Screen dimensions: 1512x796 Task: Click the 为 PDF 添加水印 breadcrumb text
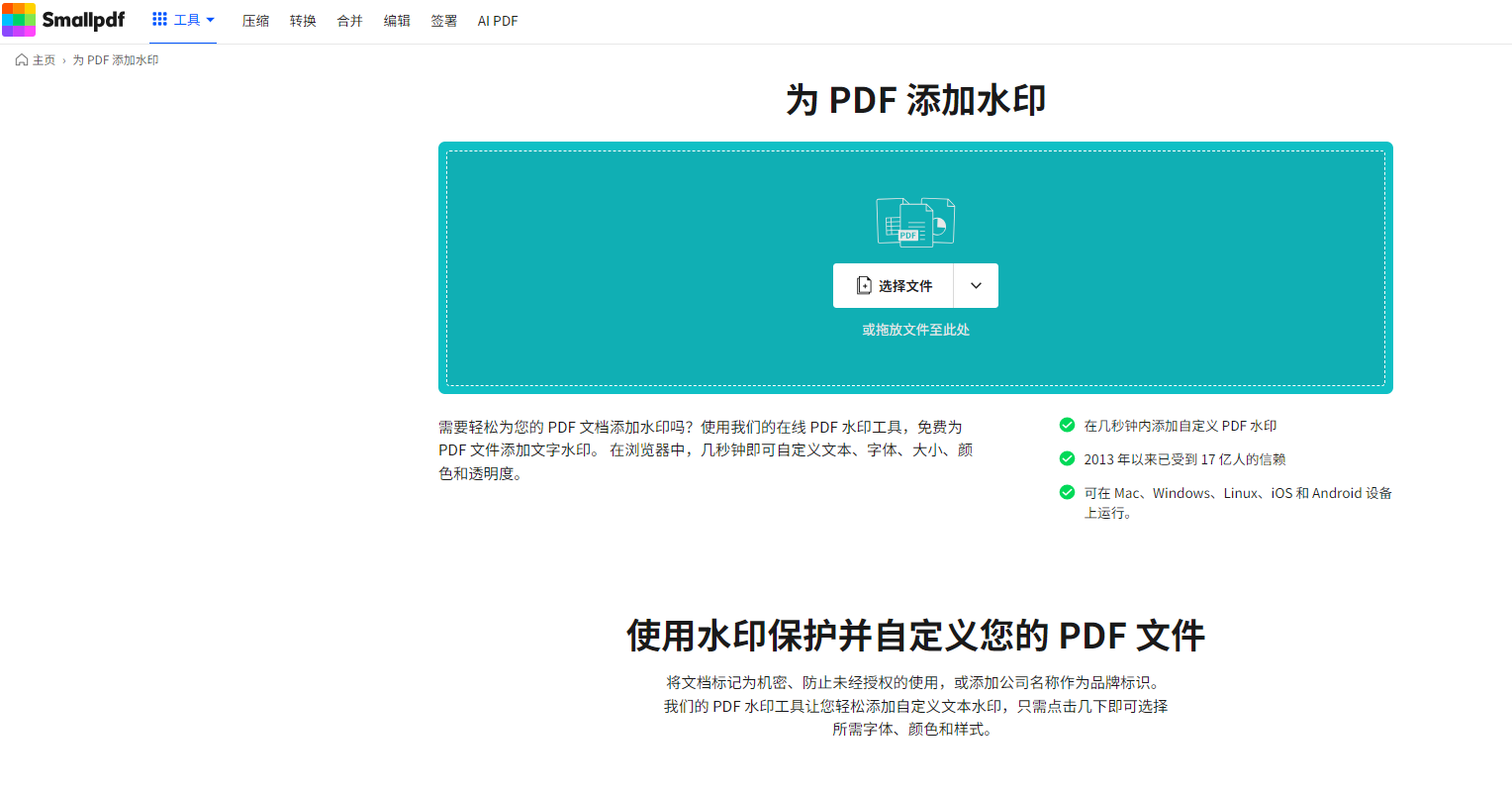[x=116, y=60]
